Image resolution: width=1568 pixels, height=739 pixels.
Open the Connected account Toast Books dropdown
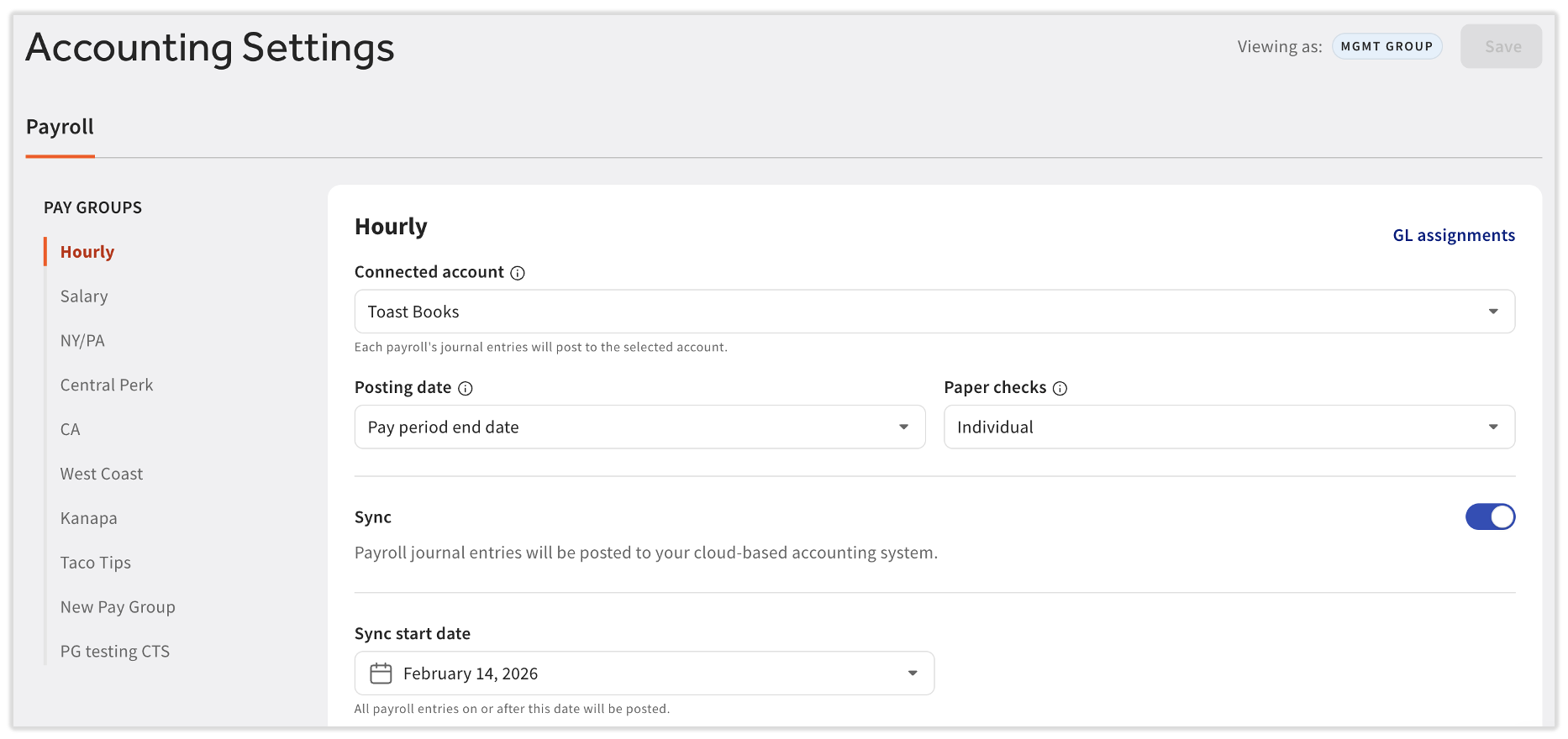[934, 312]
